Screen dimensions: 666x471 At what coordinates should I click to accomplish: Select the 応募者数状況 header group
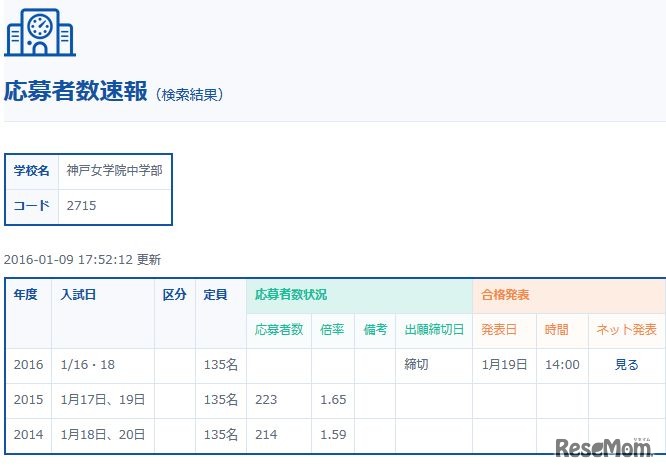tap(290, 295)
